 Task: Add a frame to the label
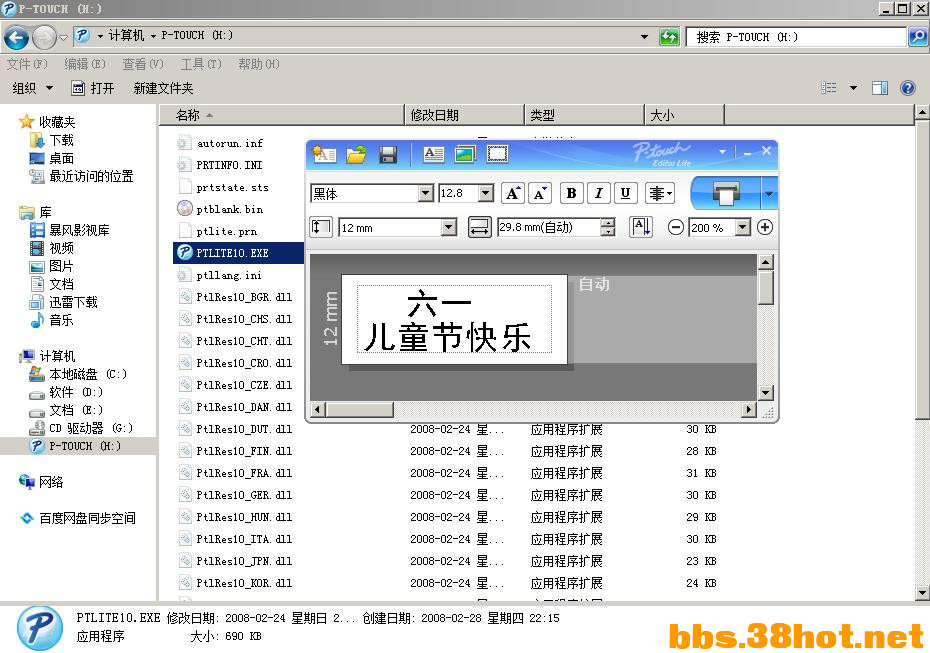(x=497, y=154)
